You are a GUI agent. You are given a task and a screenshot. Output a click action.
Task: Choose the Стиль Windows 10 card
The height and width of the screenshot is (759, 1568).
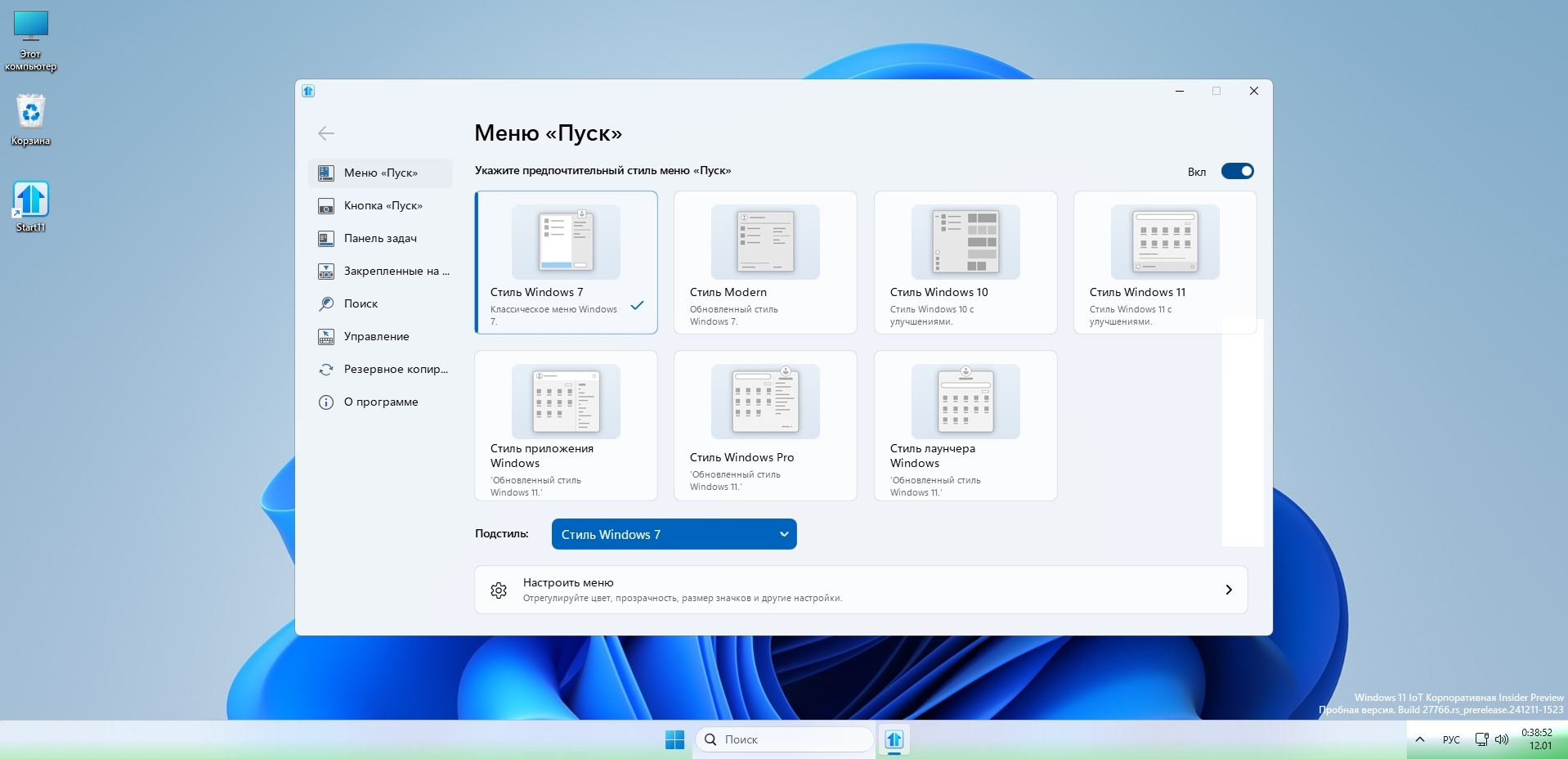click(x=965, y=263)
